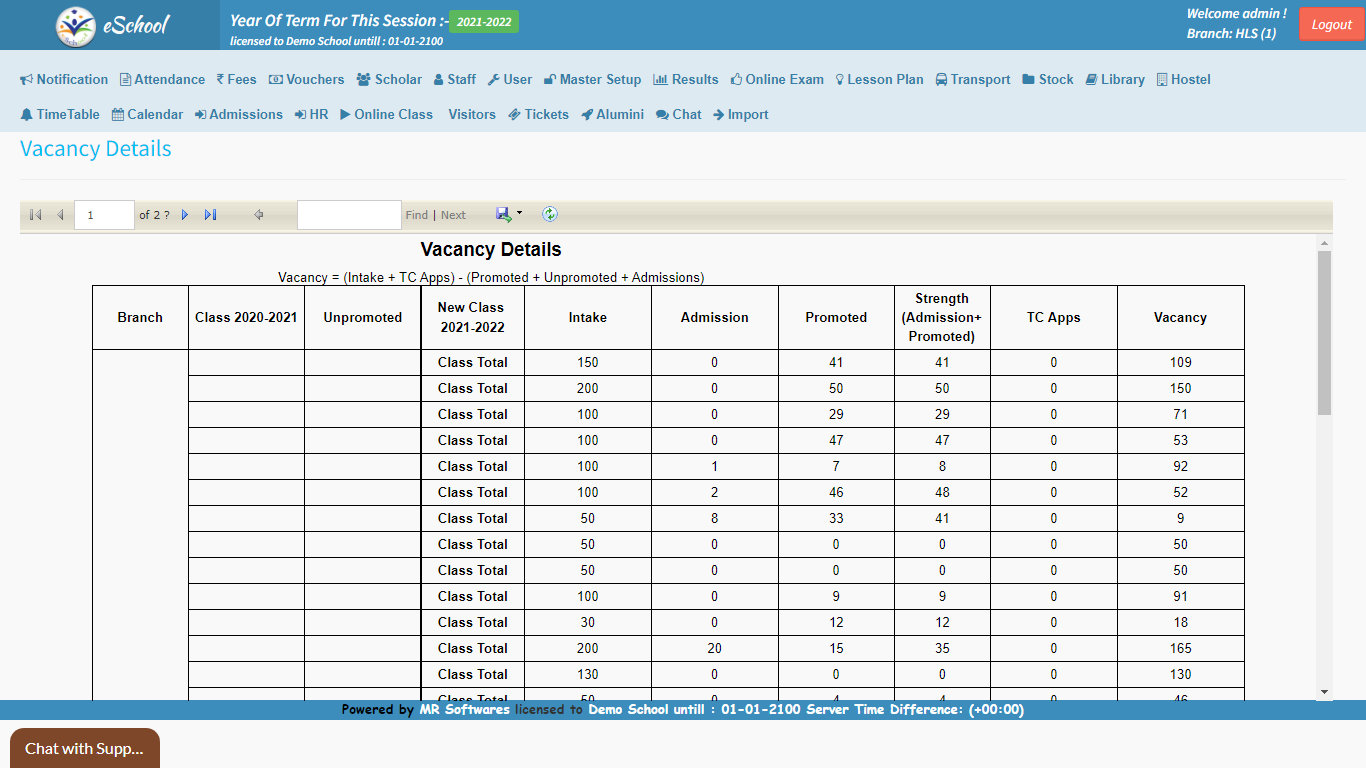Go to next page of report
1366x768 pixels.
(185, 215)
